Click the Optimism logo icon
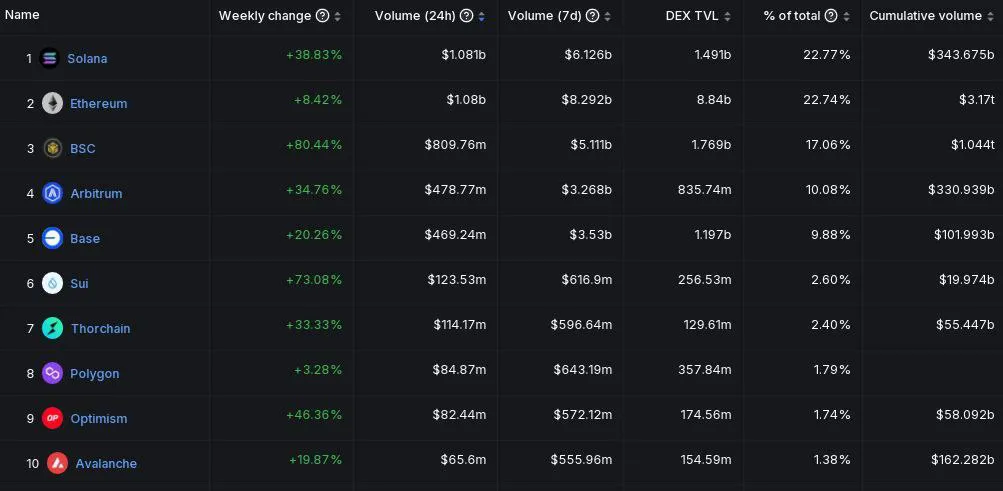This screenshot has height=491, width=1003. [53, 419]
